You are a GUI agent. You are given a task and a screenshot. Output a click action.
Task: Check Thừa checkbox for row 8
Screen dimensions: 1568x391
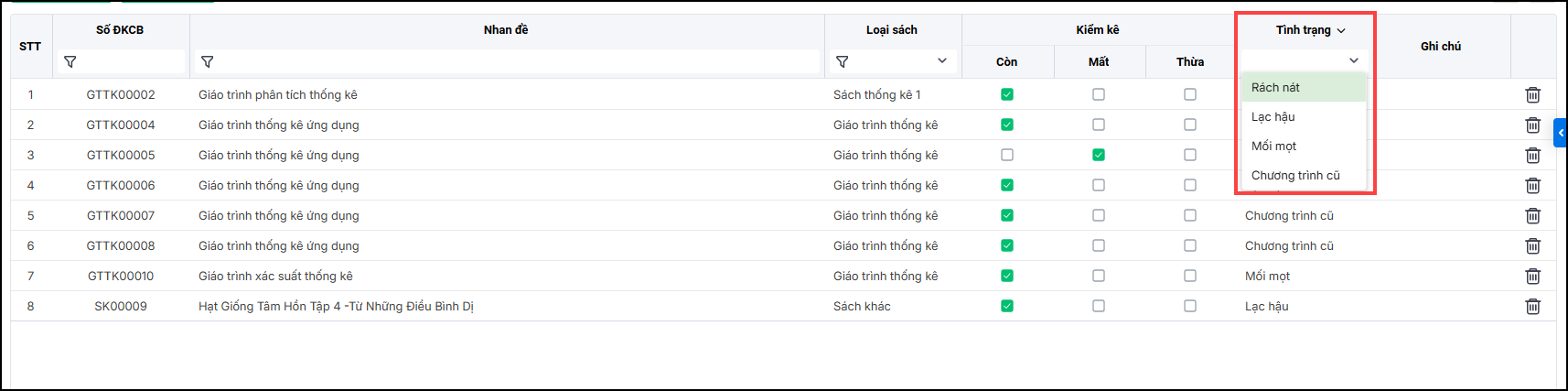point(1190,306)
